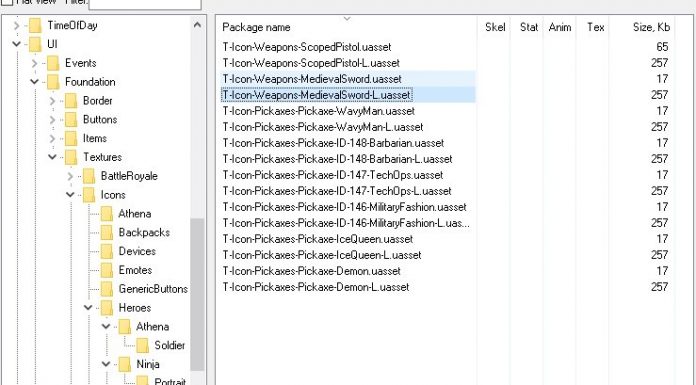The width and height of the screenshot is (696, 385).
Task: Collapse the Heroes folder node
Action: [88, 307]
